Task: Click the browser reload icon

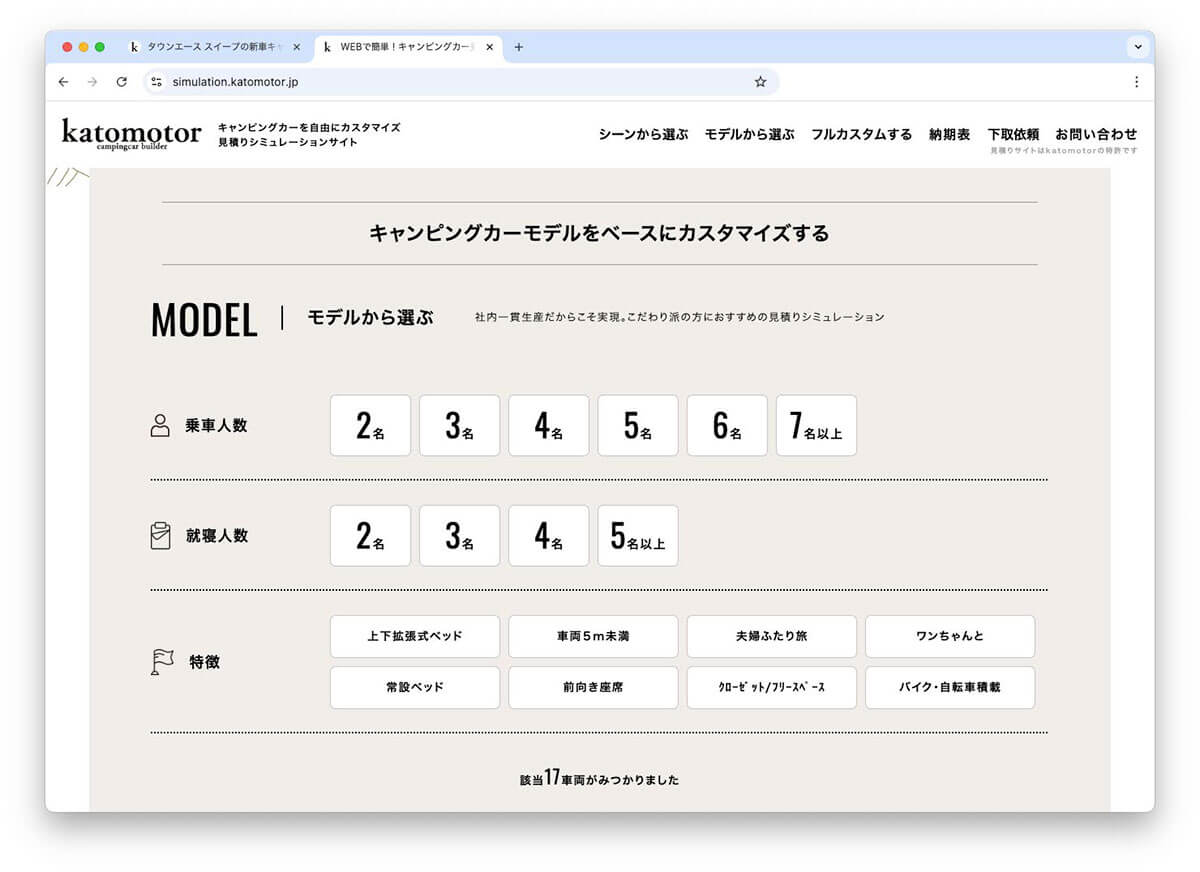Action: pos(122,82)
